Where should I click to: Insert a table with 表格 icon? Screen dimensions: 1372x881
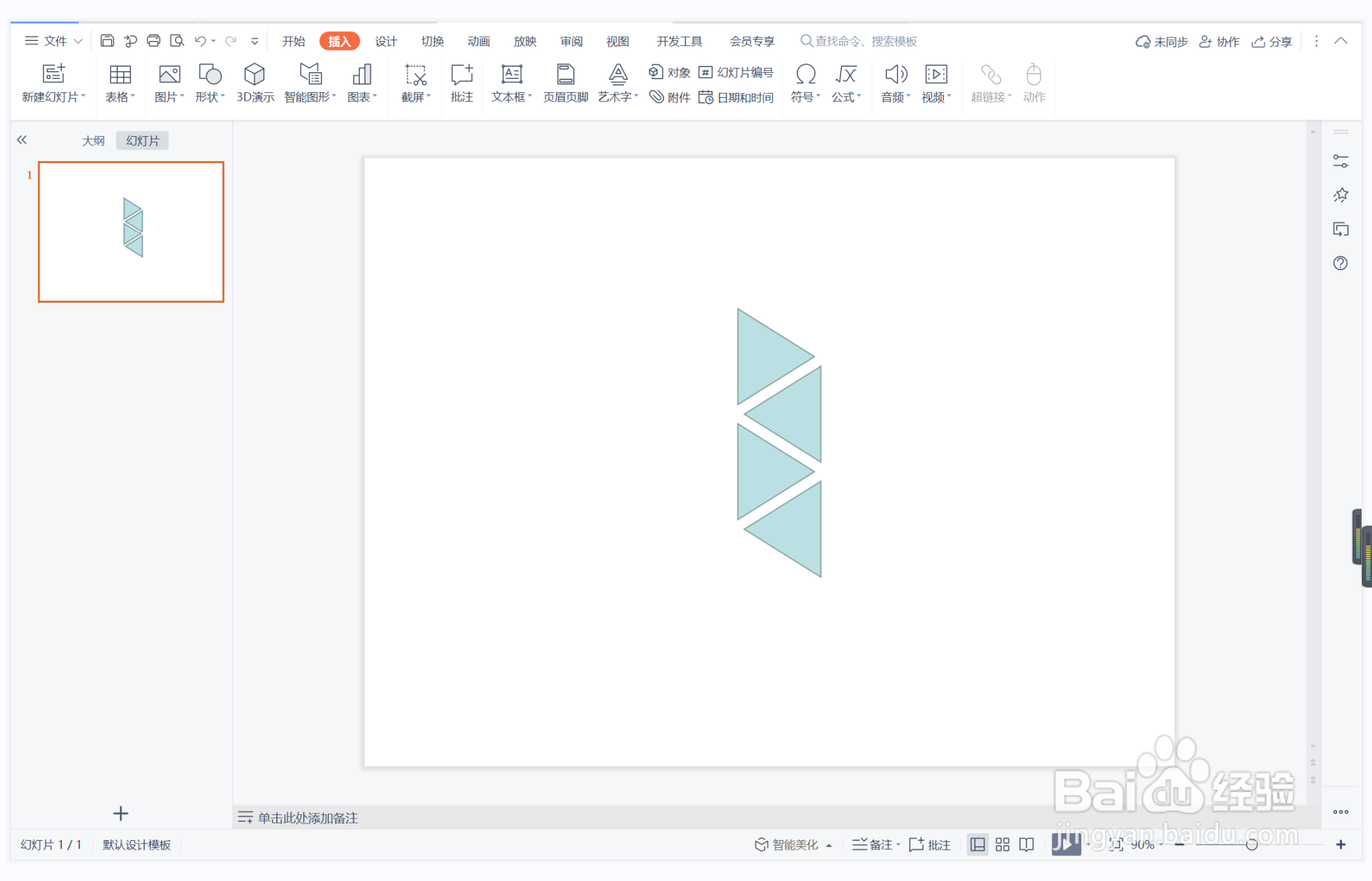tap(119, 75)
